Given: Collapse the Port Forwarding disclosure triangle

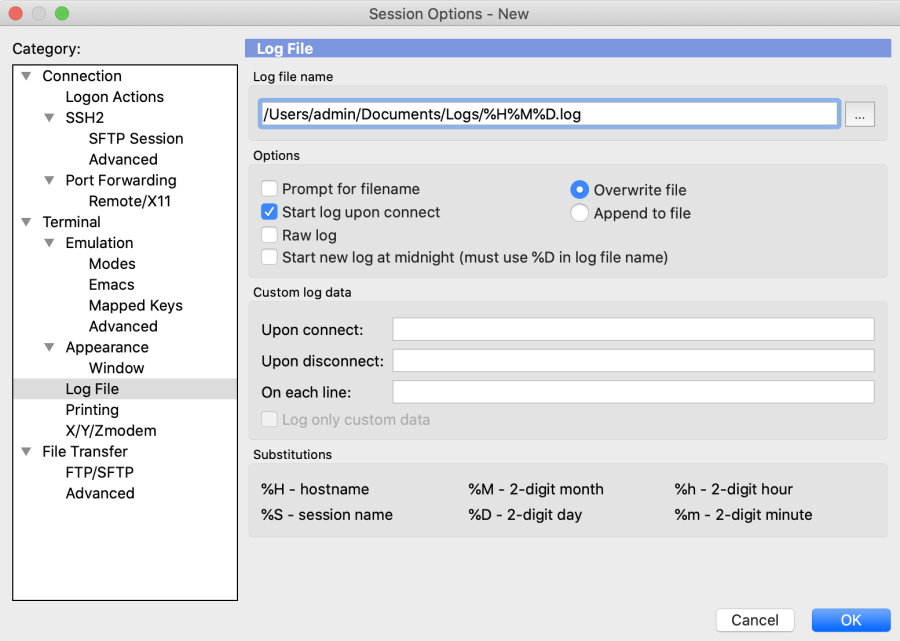Looking at the screenshot, I should click(x=49, y=180).
